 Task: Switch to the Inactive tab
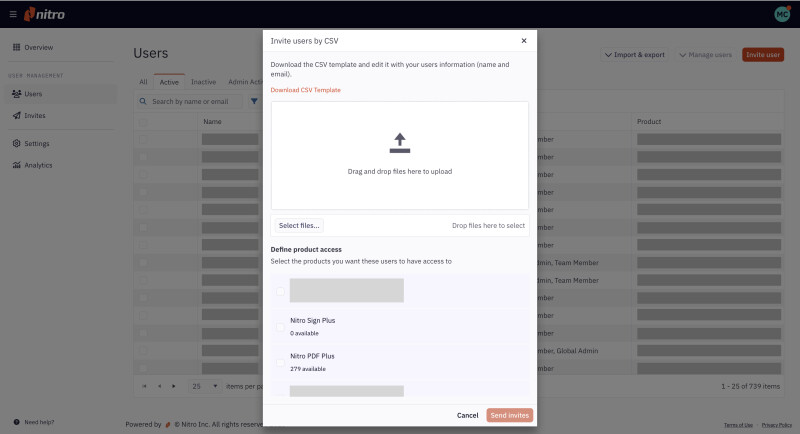coord(203,82)
